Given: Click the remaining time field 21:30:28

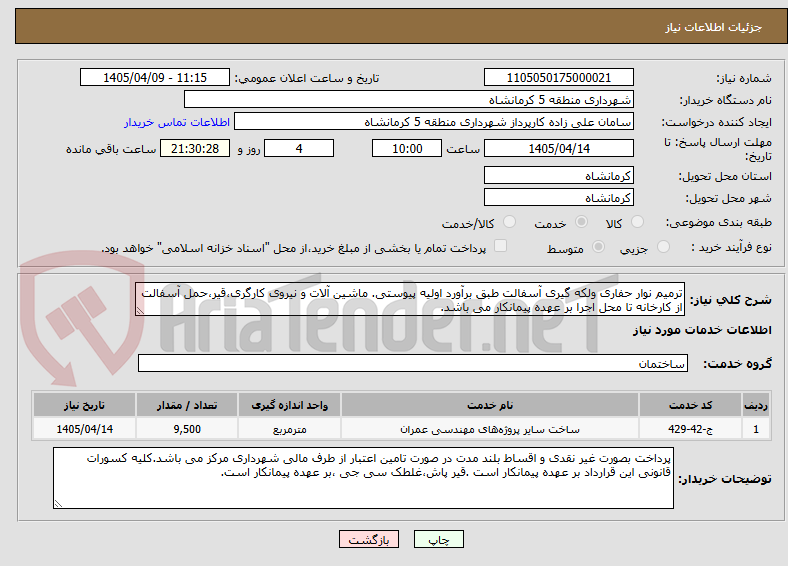Looking at the screenshot, I should [195, 148].
